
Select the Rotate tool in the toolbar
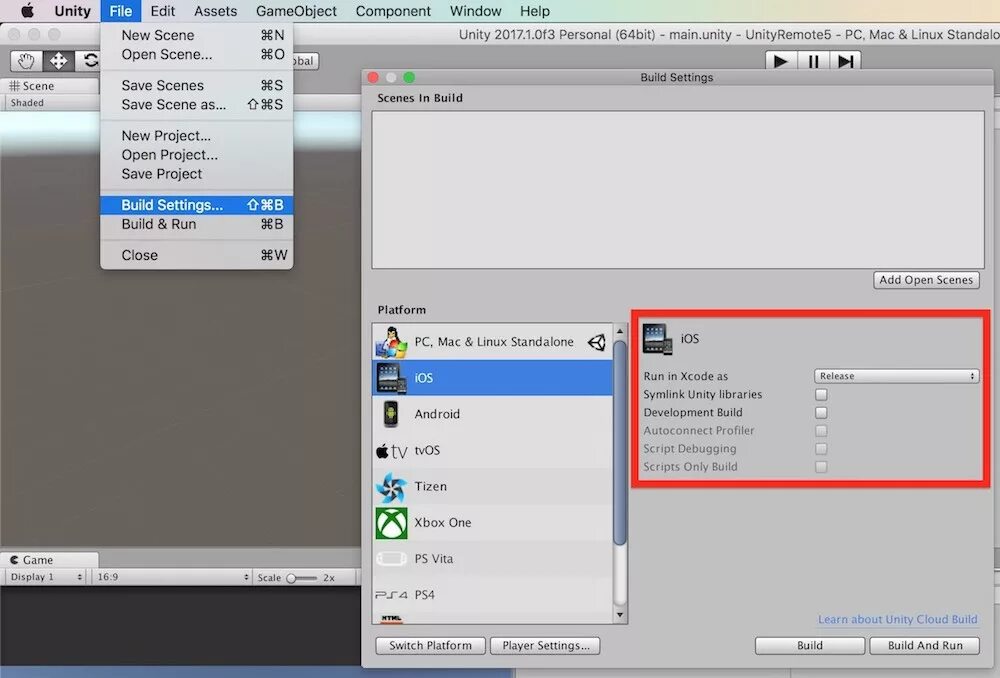click(x=89, y=61)
